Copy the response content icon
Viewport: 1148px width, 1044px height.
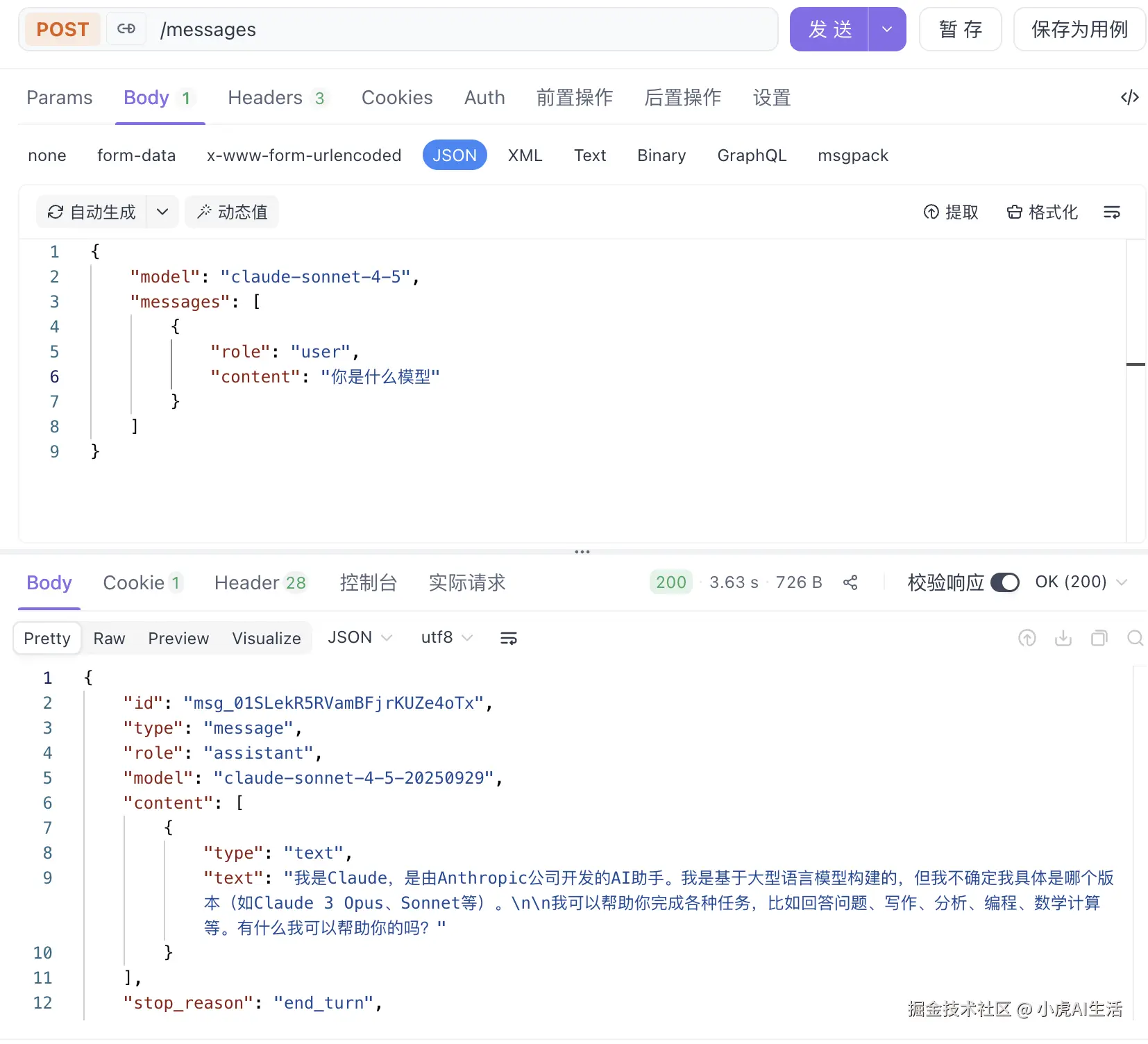point(1099,638)
